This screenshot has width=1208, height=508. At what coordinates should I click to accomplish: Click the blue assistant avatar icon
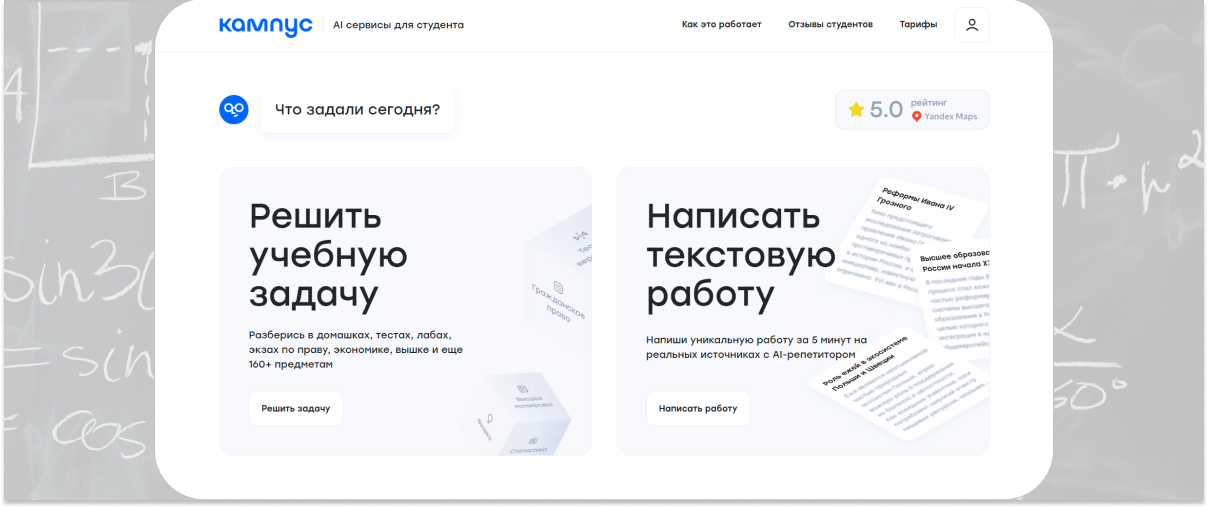[234, 109]
